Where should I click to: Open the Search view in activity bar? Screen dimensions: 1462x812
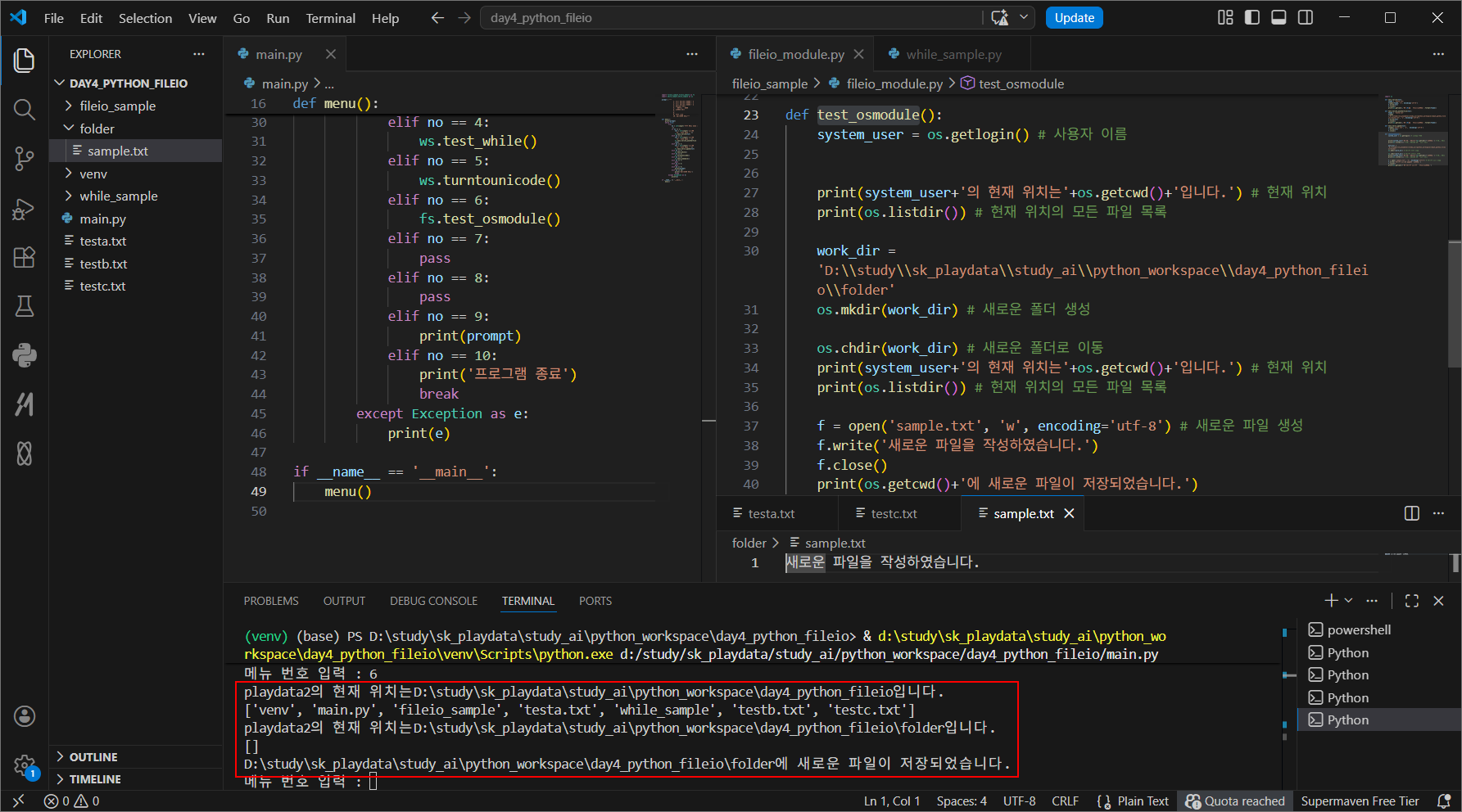(25, 109)
